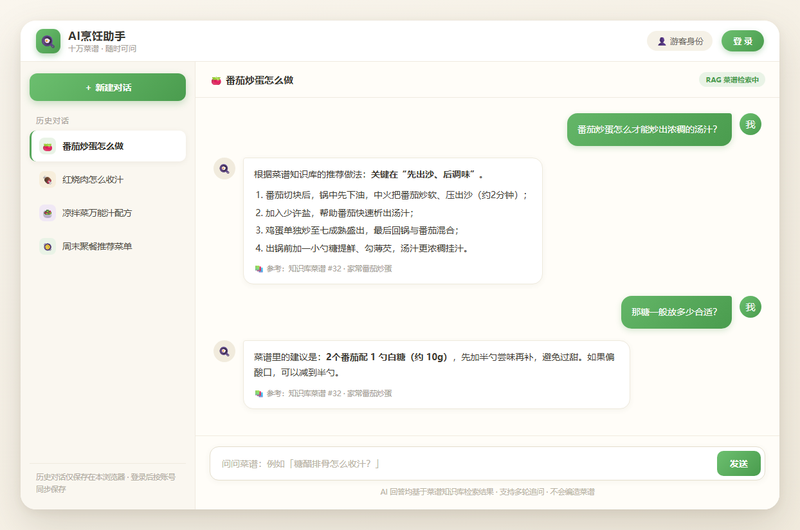This screenshot has height=530, width=800.
Task: Click the tomato icon beside 番茄炒蛋怎么做 history item
Action: tap(47, 146)
